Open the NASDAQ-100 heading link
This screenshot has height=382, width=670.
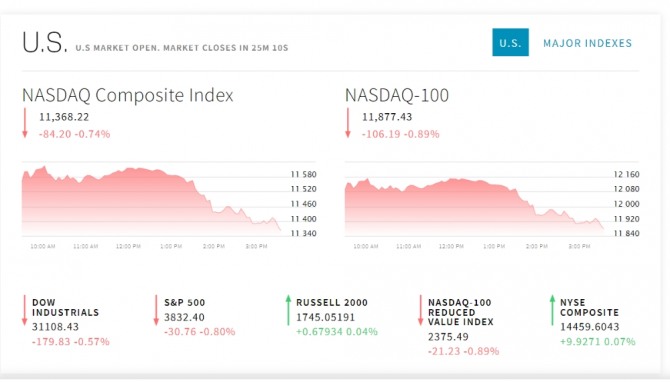pyautogui.click(x=397, y=95)
